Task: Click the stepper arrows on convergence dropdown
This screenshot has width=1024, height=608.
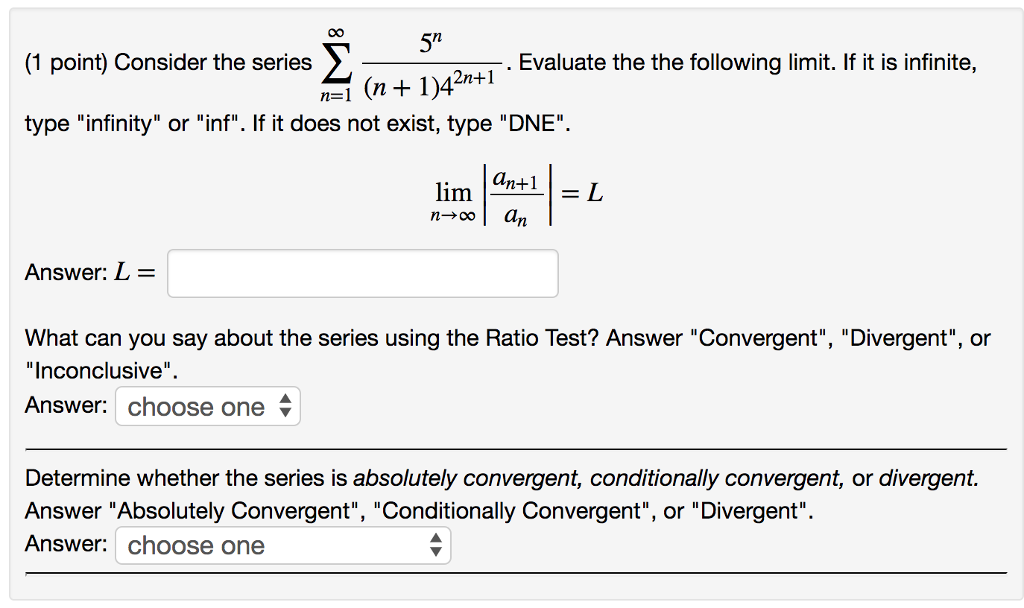Action: coord(437,545)
